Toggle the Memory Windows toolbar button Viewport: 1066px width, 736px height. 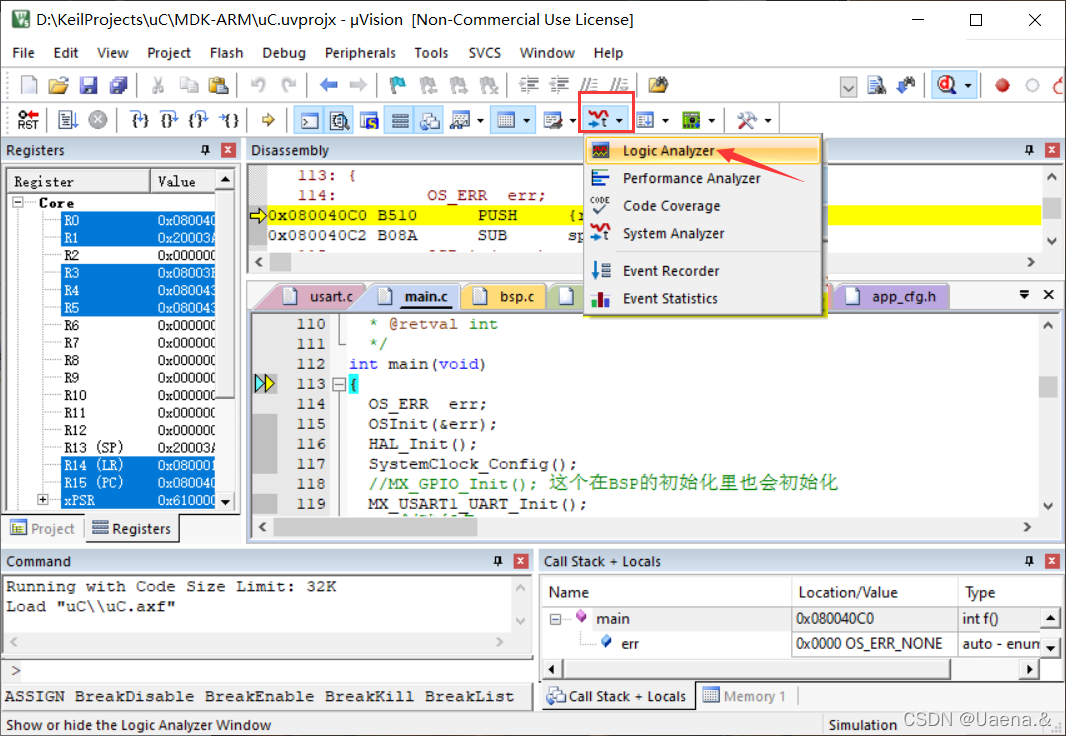[505, 121]
